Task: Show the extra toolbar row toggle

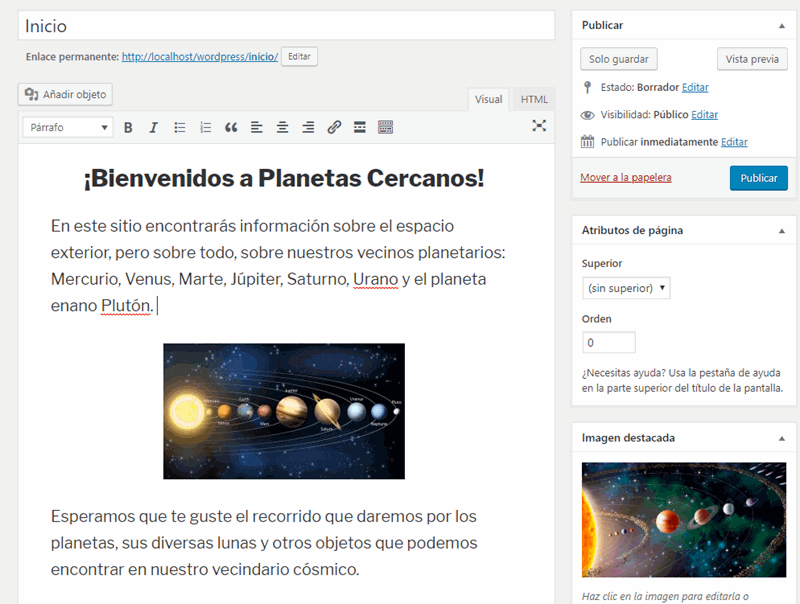Action: click(x=386, y=127)
